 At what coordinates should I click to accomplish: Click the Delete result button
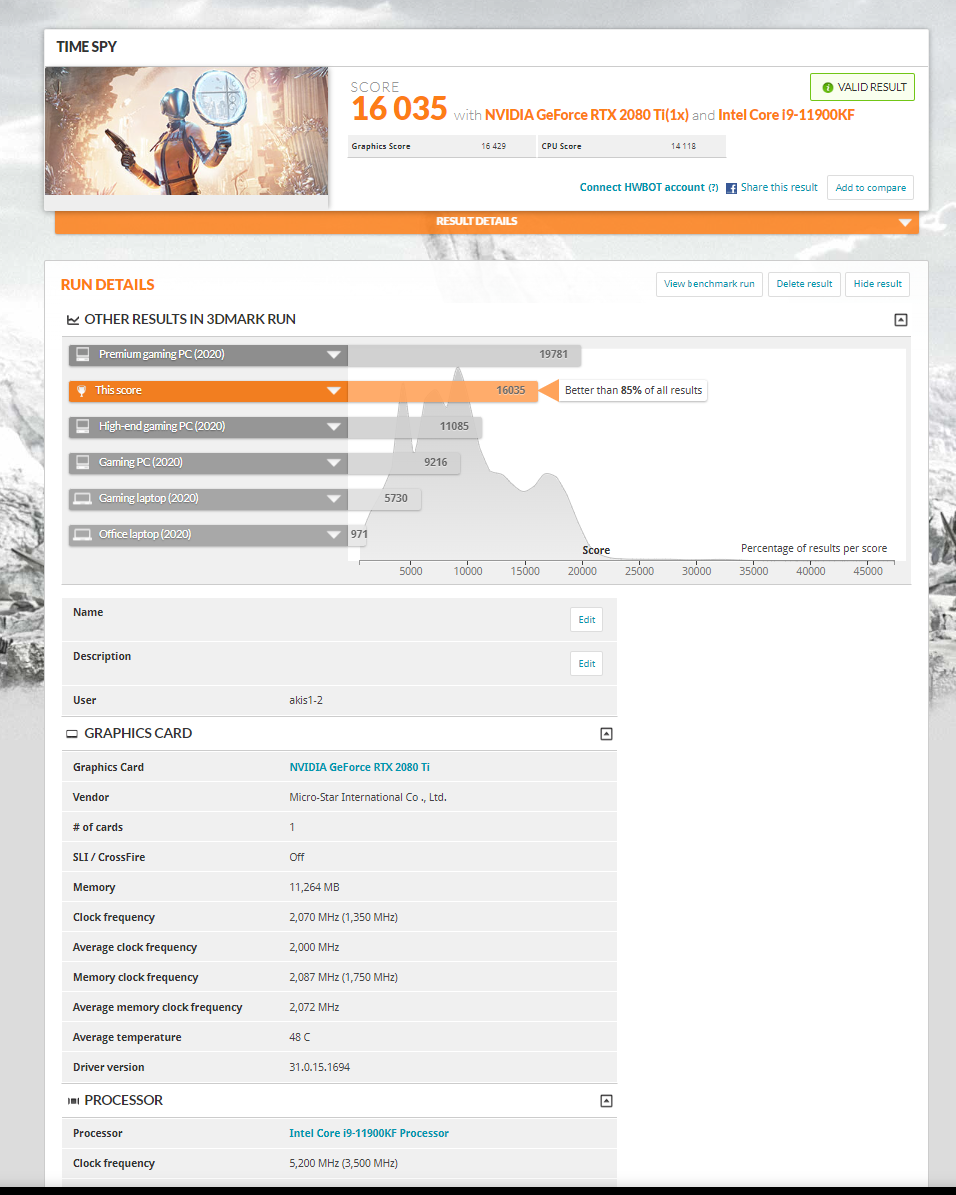pyautogui.click(x=804, y=284)
